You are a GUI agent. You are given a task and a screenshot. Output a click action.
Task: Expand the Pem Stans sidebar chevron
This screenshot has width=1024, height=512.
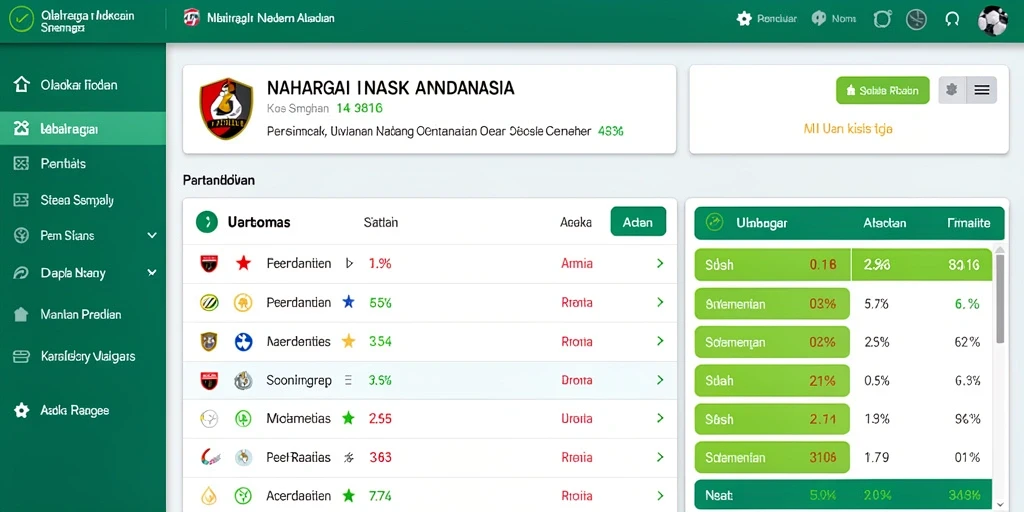152,235
